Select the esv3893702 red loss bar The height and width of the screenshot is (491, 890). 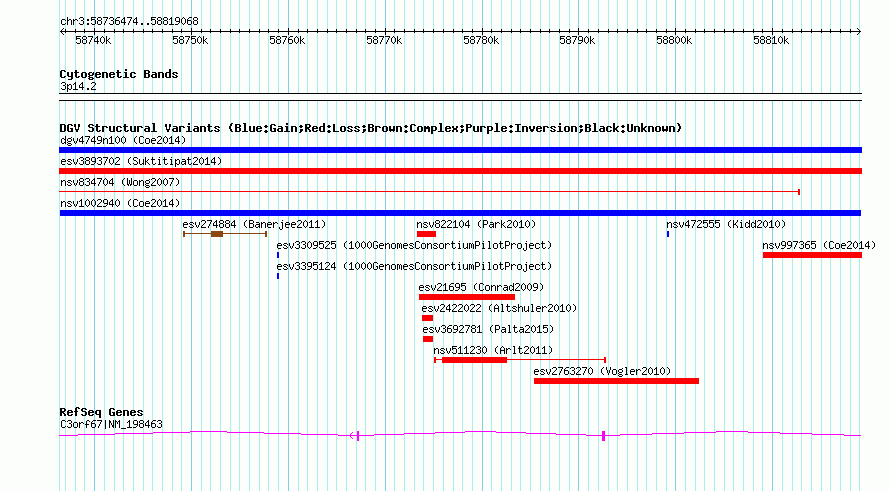pyautogui.click(x=460, y=171)
